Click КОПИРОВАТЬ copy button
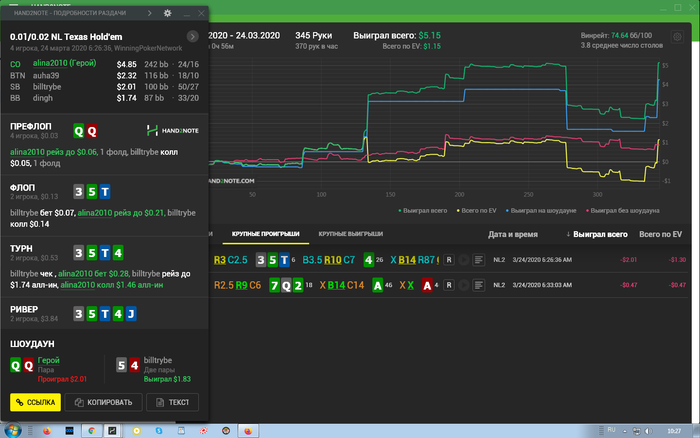This screenshot has height=438, width=700. [104, 402]
